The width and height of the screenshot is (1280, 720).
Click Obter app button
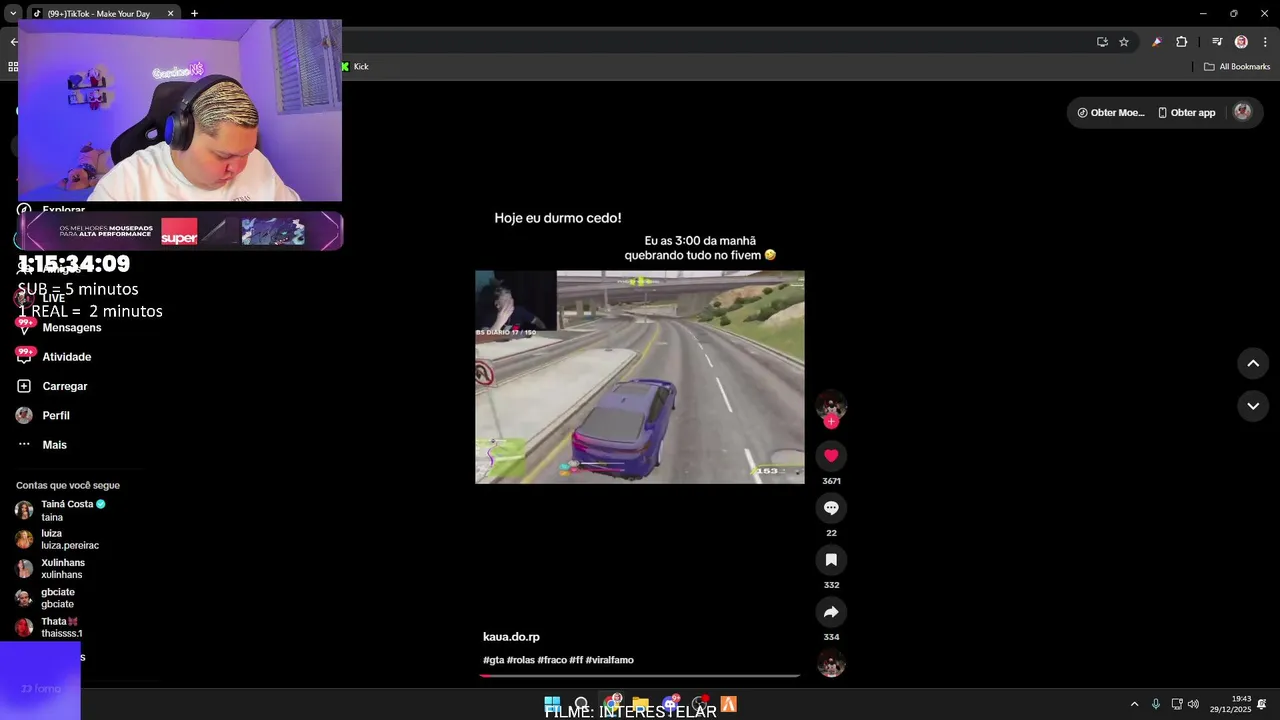1186,113
